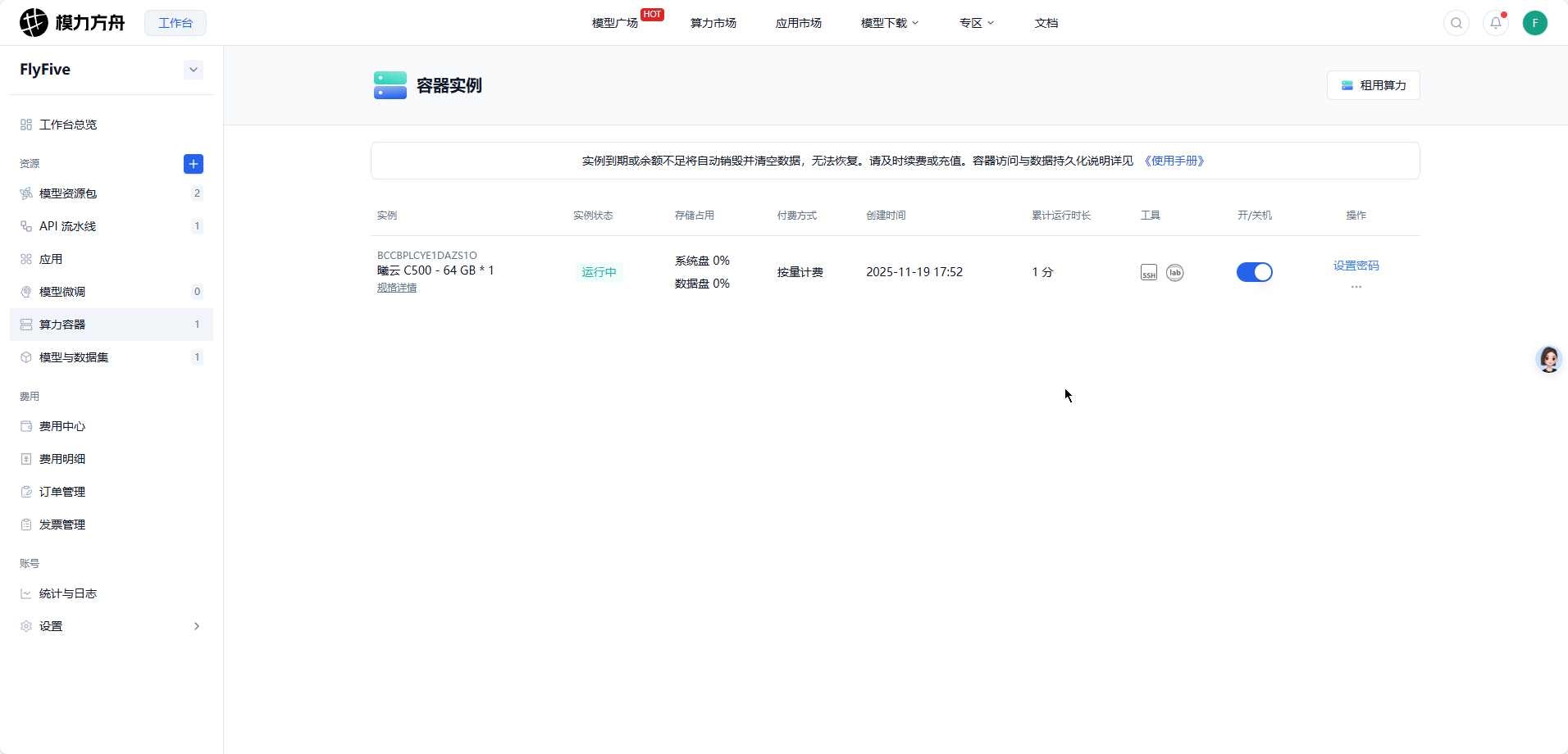Expand the FlyFive workspace dropdown
This screenshot has width=1568, height=754.
pos(194,70)
